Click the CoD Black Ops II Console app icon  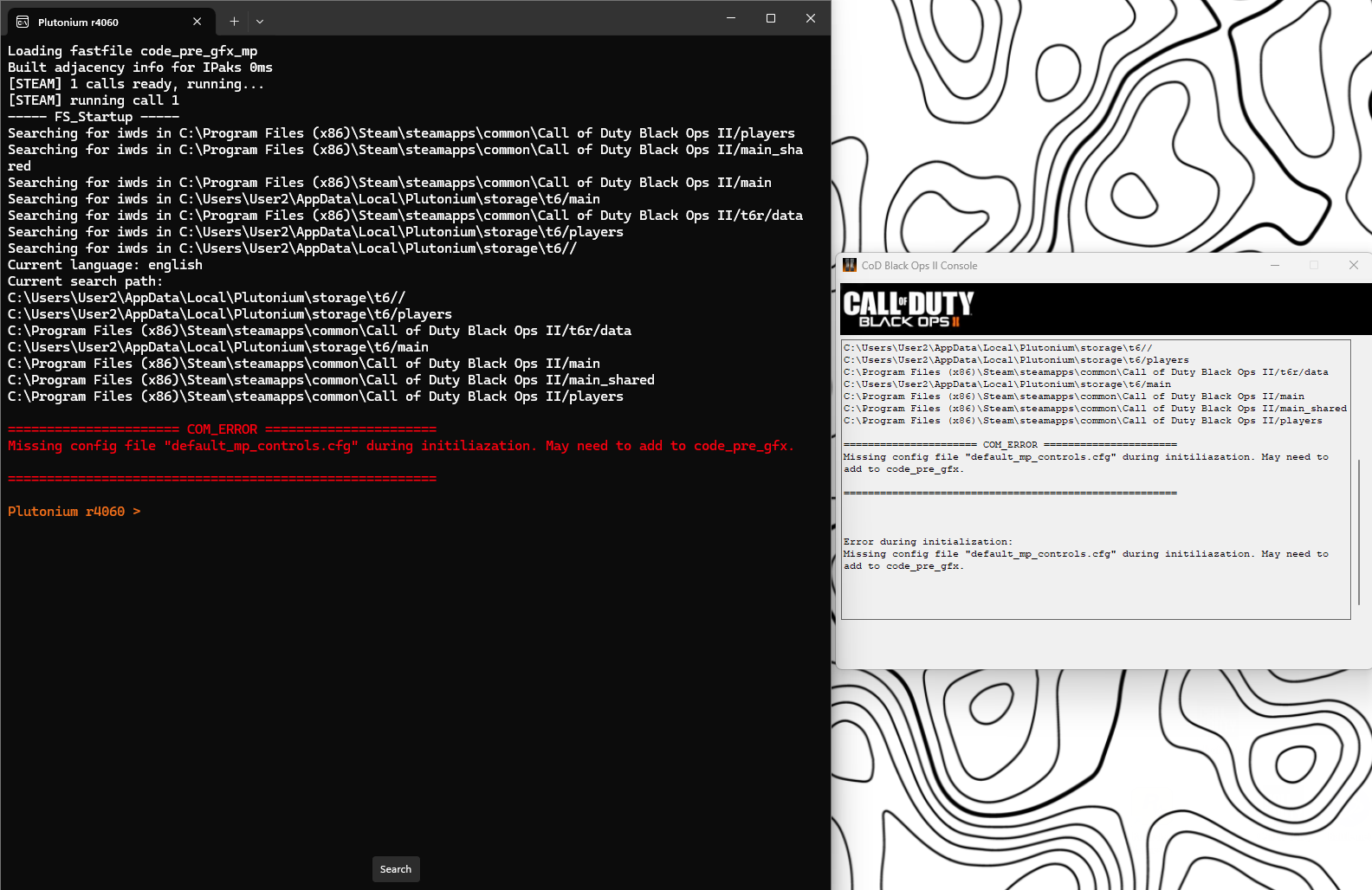(850, 265)
